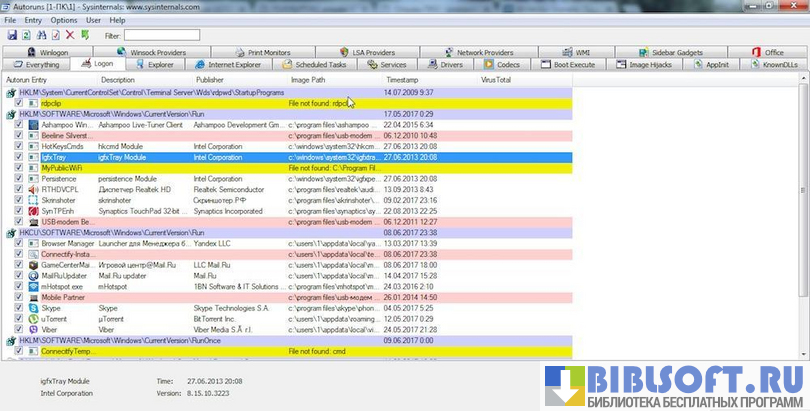Click the binoculars Find icon
810x411 pixels.
41,35
